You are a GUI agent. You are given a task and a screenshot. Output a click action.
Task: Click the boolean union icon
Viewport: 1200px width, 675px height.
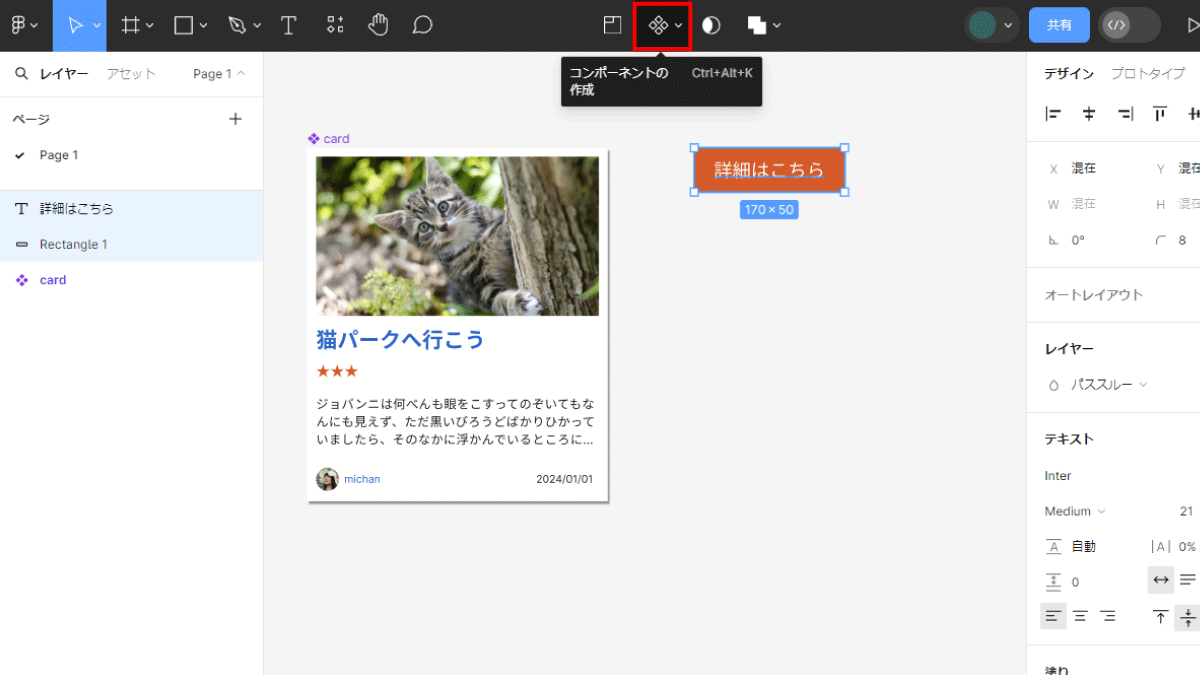click(757, 26)
